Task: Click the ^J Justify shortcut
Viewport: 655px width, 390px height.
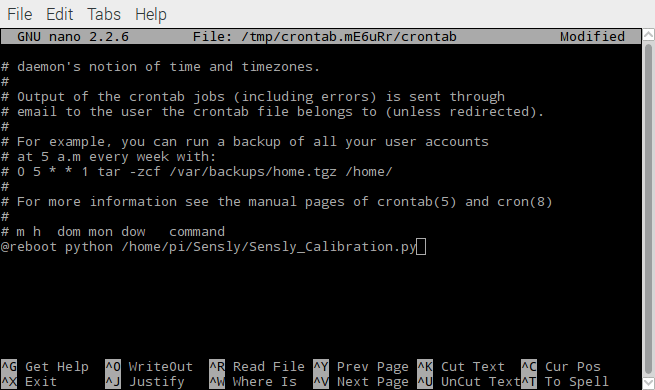Action: (145, 382)
